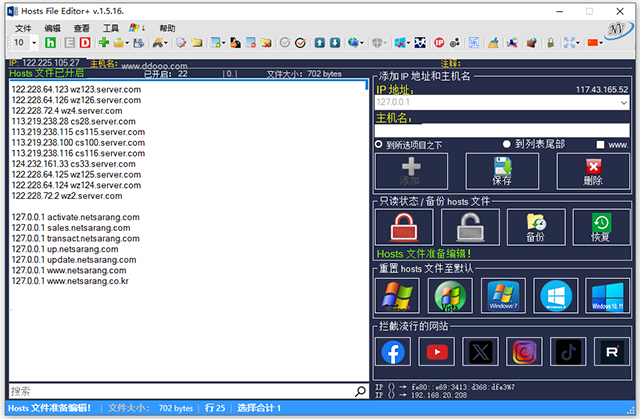Reset hosts to Windows XP default
640x419 pixels.
[397, 296]
